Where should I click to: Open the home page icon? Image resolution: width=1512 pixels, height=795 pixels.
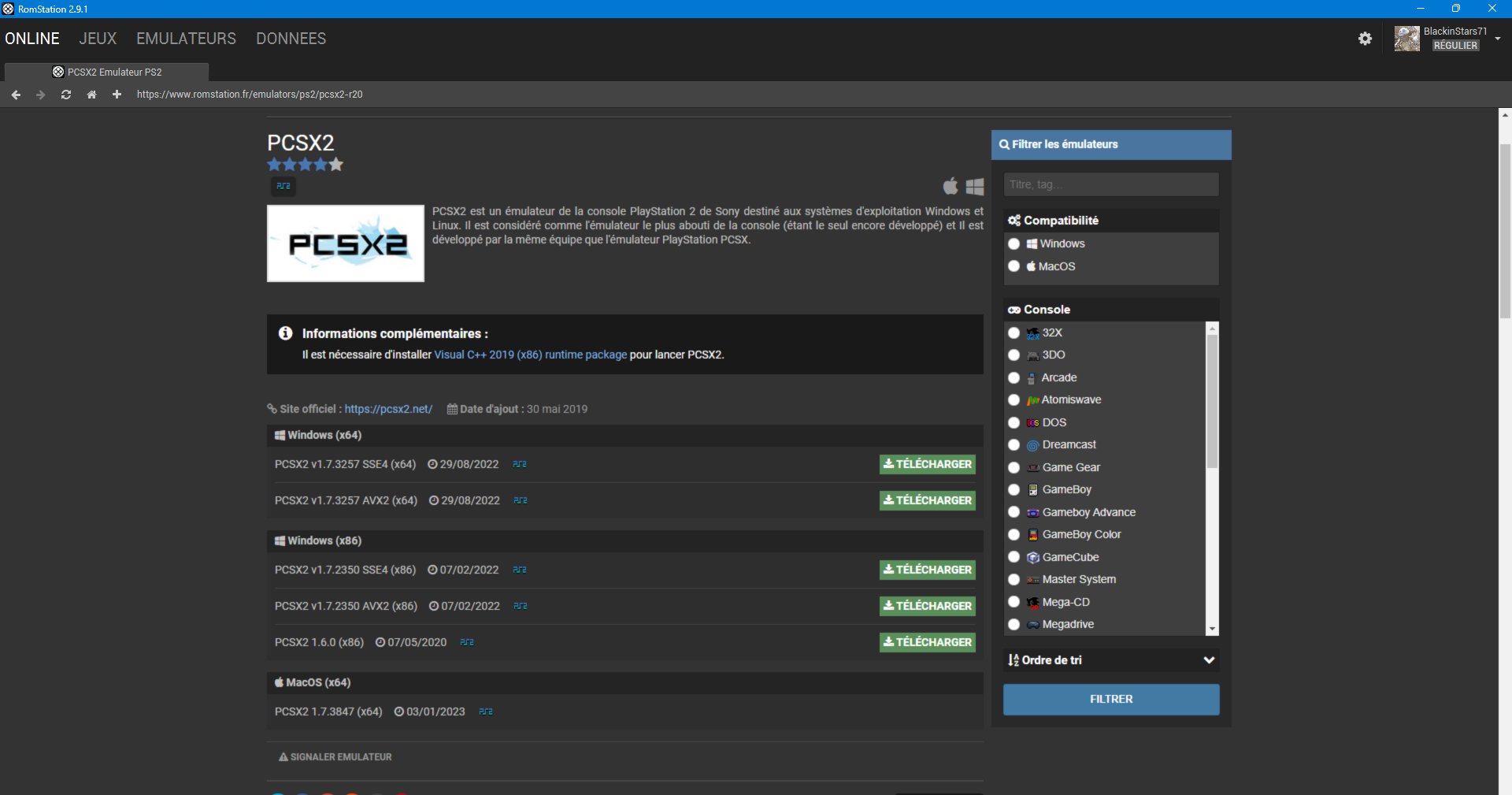91,95
